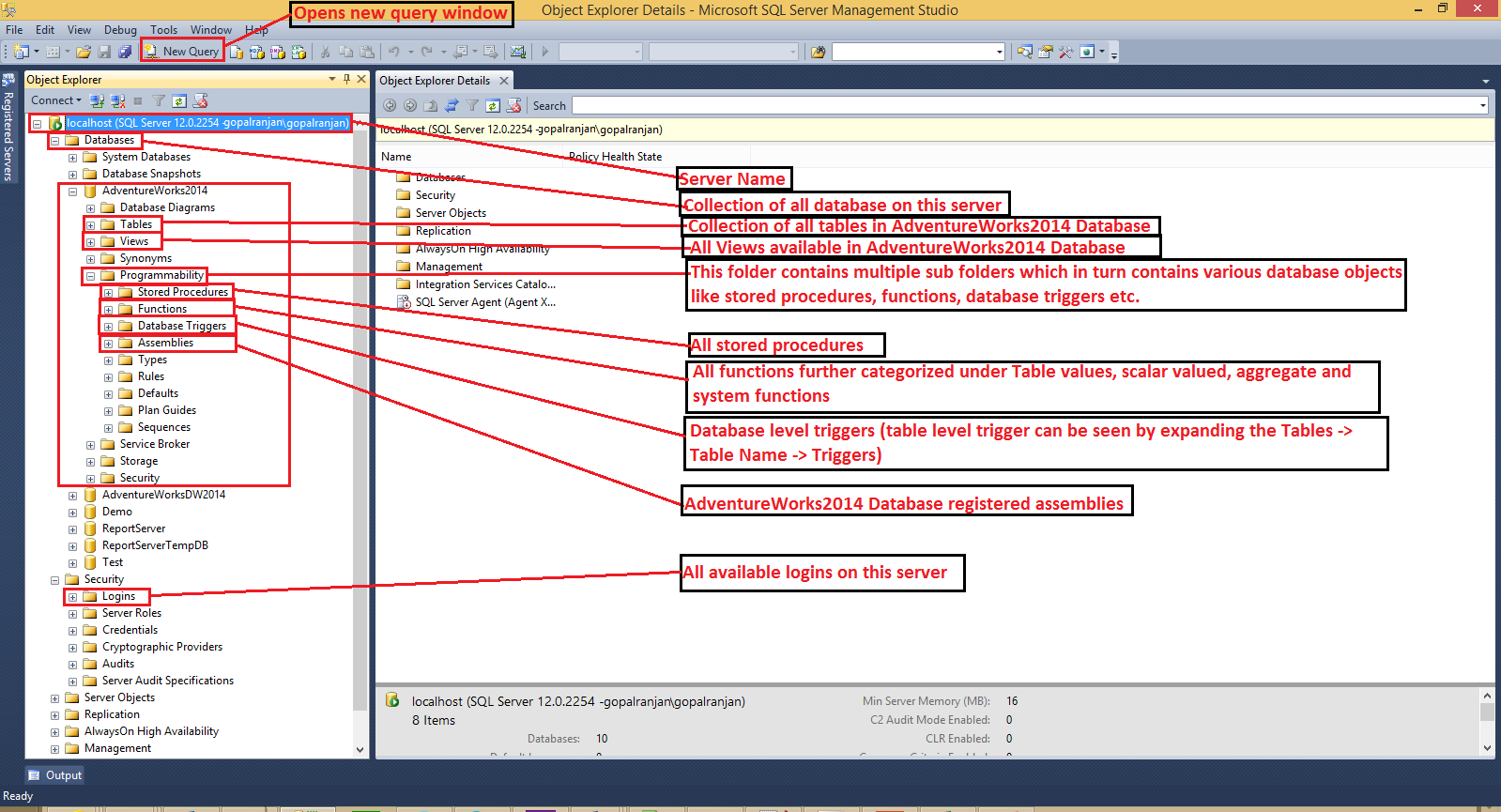Viewport: 1501px width, 812px height.
Task: Click the Save floppy disk icon
Action: pyautogui.click(x=104, y=52)
